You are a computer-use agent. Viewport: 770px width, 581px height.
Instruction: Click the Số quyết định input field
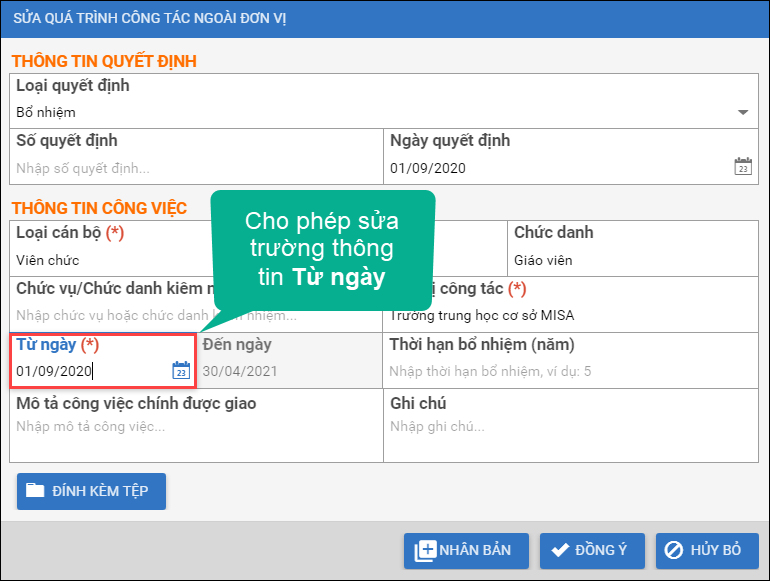pos(196,168)
